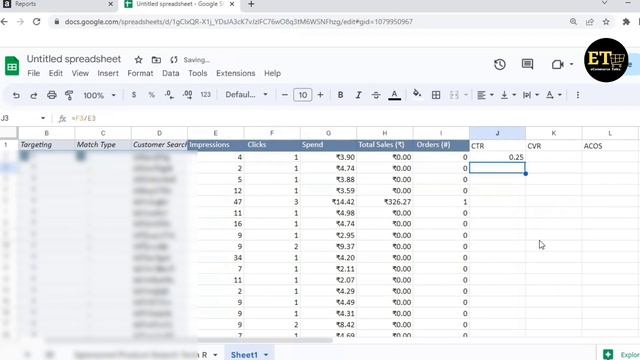Bookmark this page star icon
640x360 pixels.
pos(606,22)
